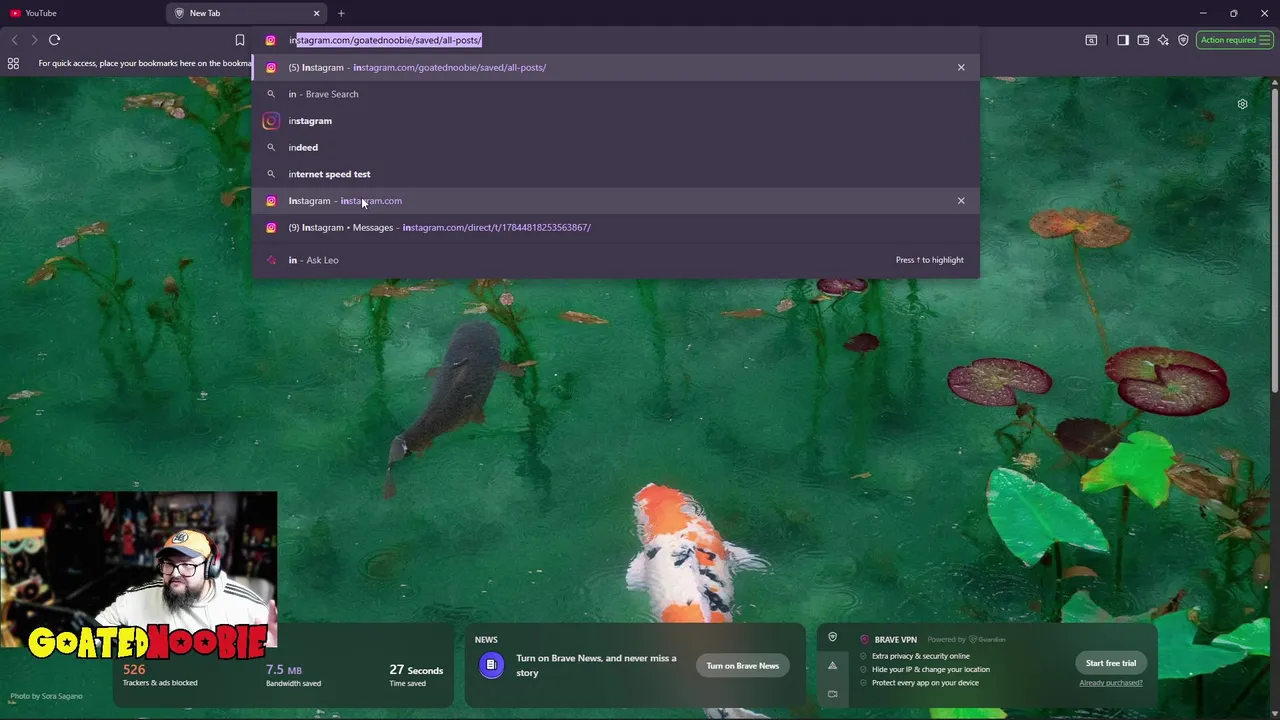Image resolution: width=1280 pixels, height=720 pixels.
Task: Select the Rewards triangle tab in widget
Action: click(x=832, y=665)
